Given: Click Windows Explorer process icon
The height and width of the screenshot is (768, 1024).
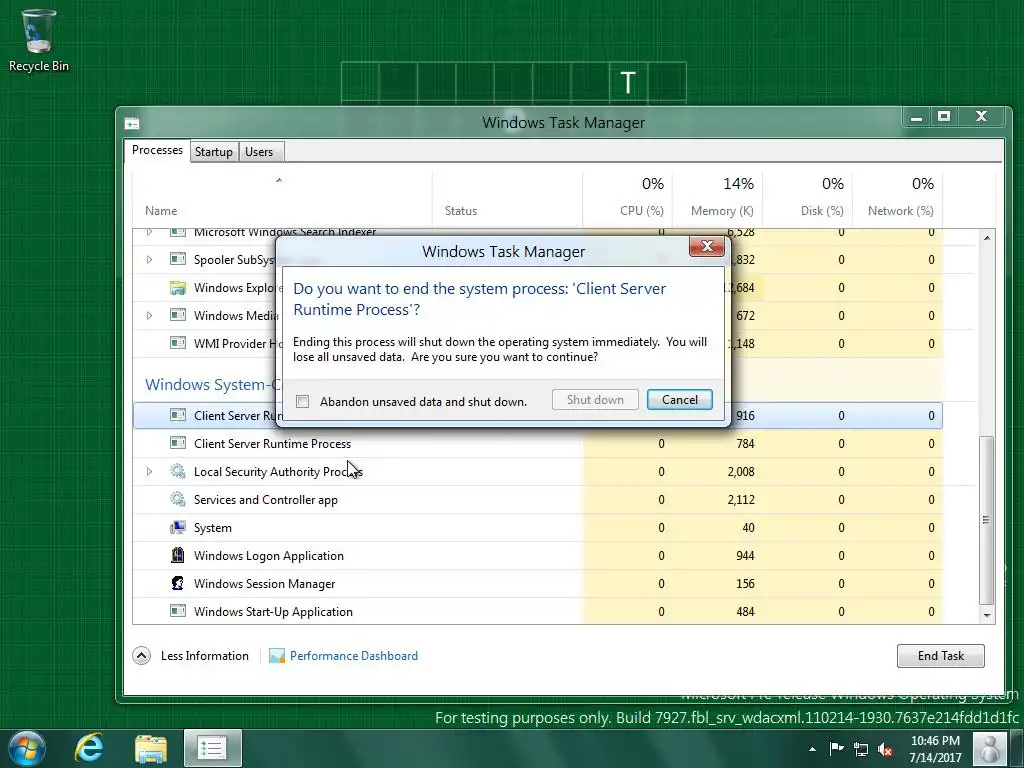Looking at the screenshot, I should pos(178,287).
